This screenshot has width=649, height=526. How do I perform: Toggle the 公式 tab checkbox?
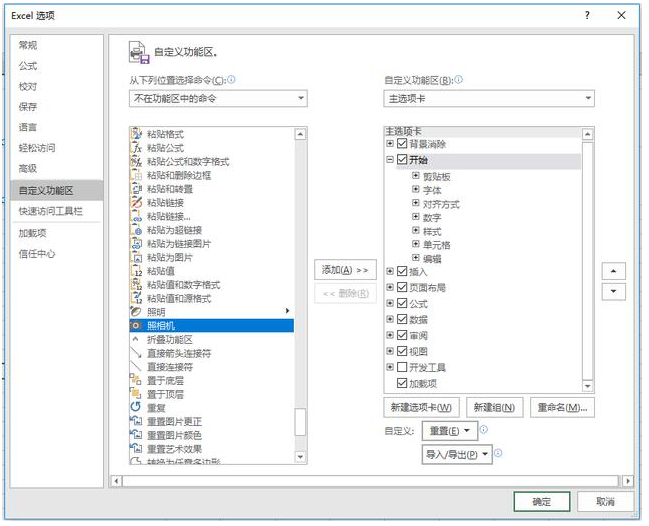coord(402,303)
